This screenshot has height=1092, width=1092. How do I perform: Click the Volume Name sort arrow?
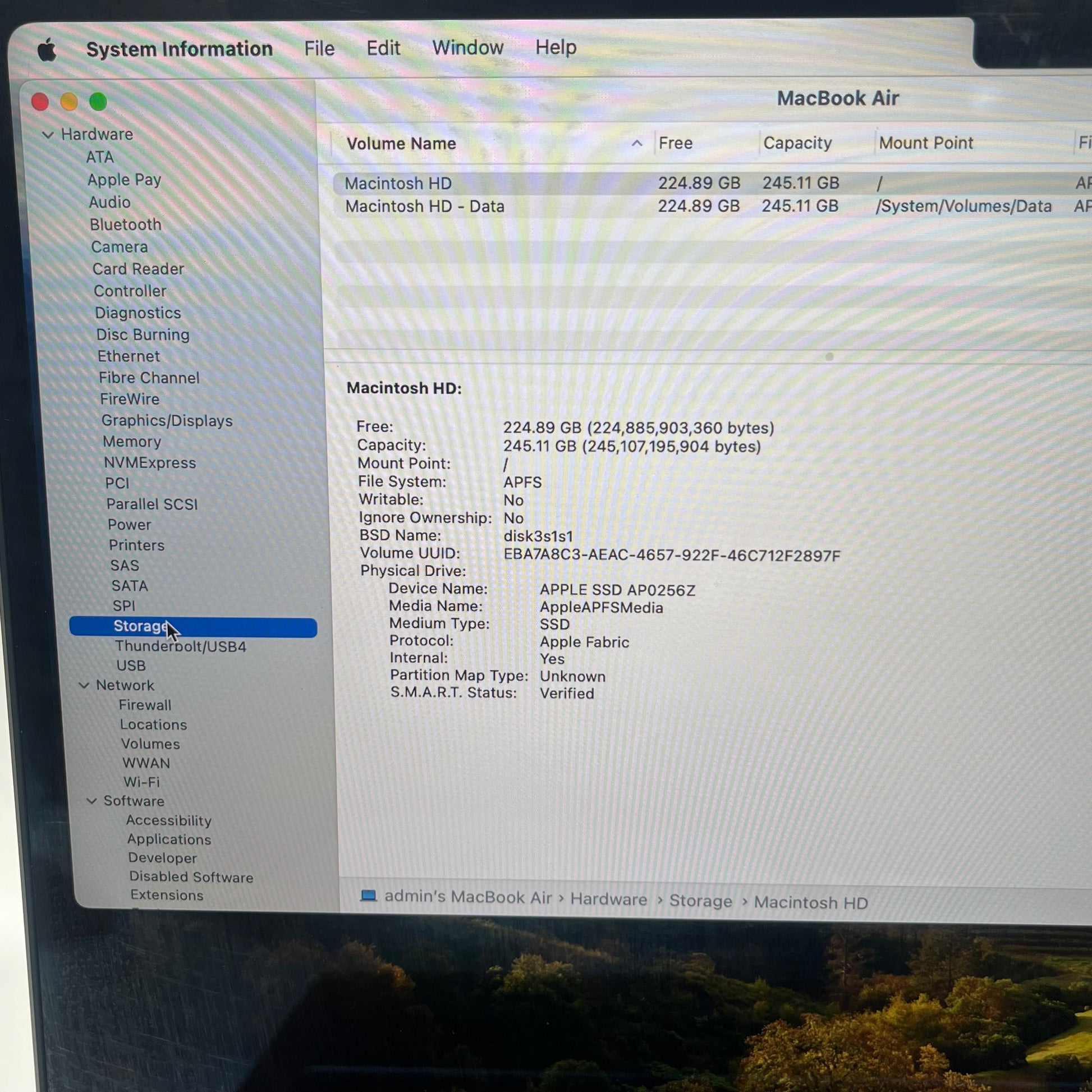(x=637, y=143)
